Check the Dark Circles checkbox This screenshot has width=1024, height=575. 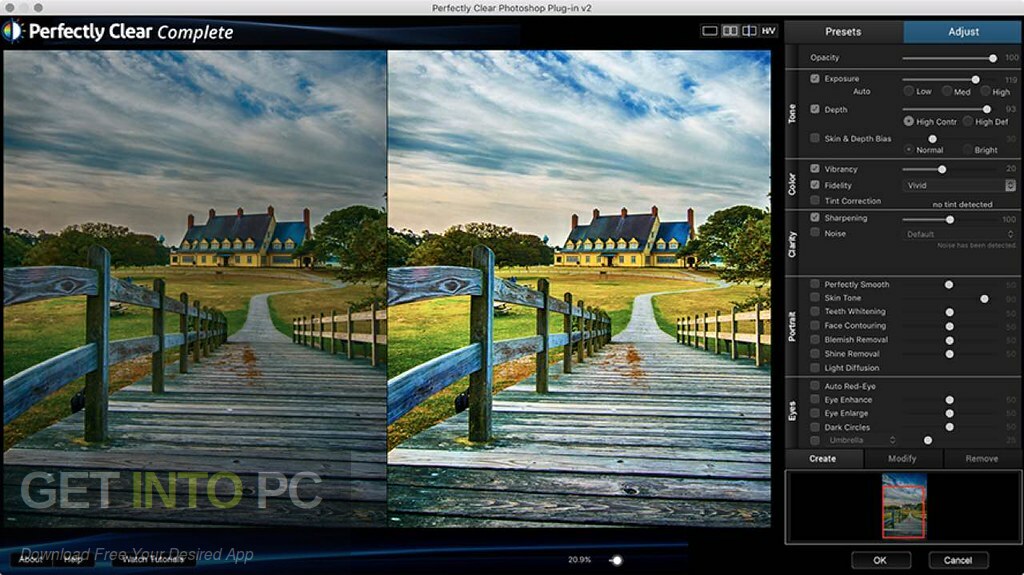point(815,427)
